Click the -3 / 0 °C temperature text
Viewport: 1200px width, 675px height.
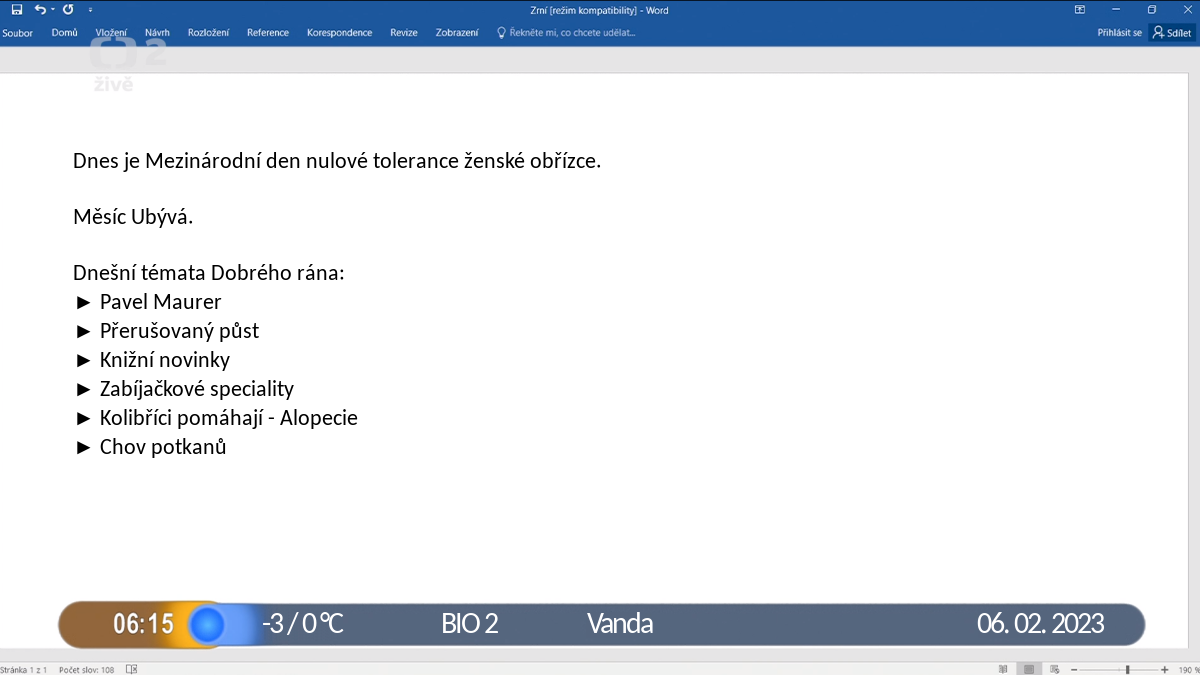[303, 624]
